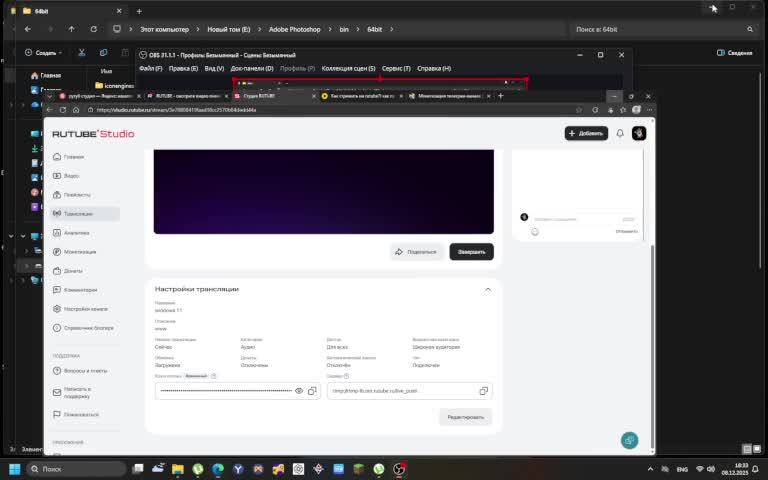Go to browser home page
Screen dimensions: 768x480
pyautogui.click(x=76, y=110)
